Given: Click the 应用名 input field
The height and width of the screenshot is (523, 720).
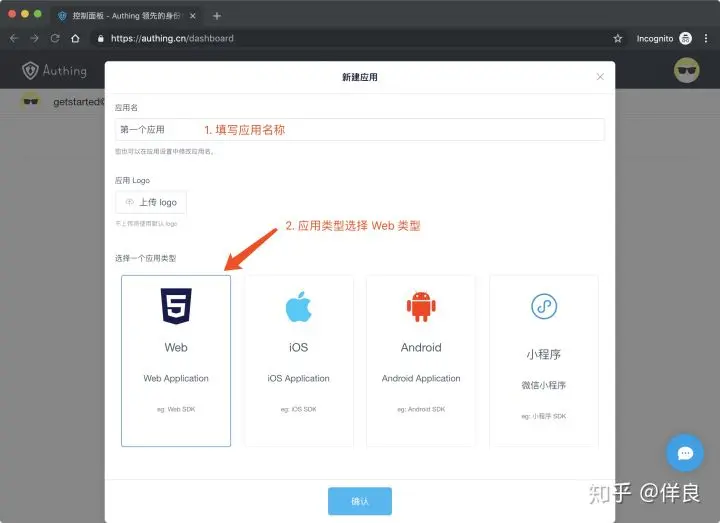Looking at the screenshot, I should (360, 129).
